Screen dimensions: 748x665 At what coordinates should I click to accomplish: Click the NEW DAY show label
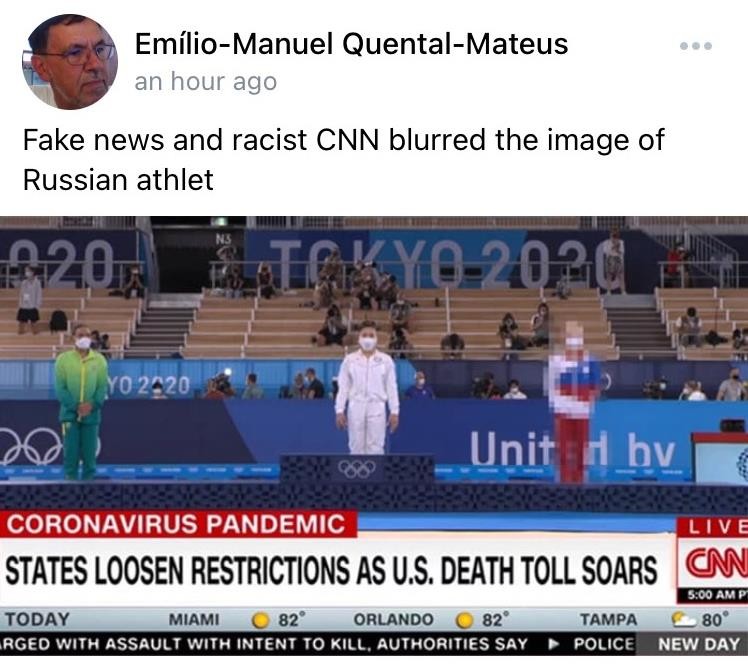[698, 644]
